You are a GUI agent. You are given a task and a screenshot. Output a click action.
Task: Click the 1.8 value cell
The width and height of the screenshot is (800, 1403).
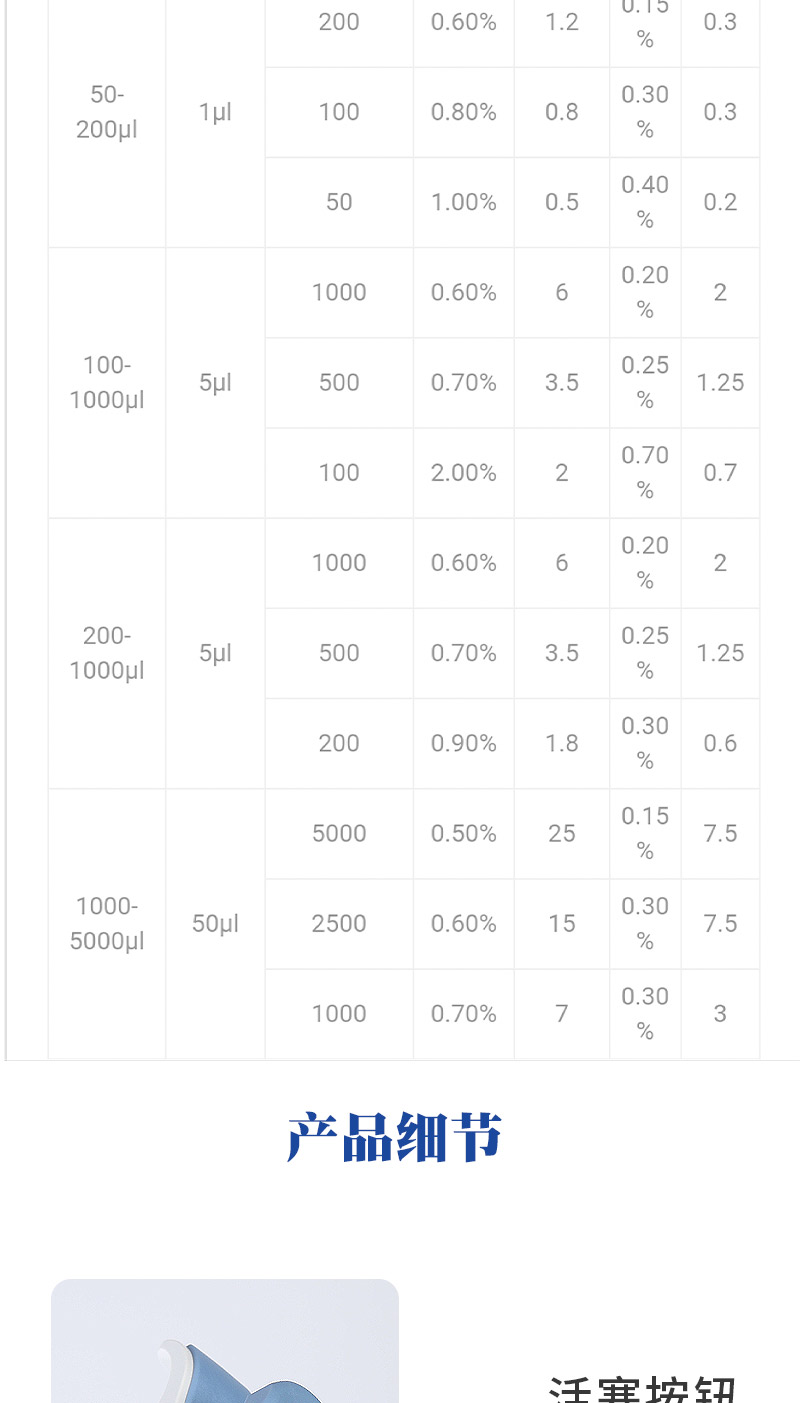[562, 743]
